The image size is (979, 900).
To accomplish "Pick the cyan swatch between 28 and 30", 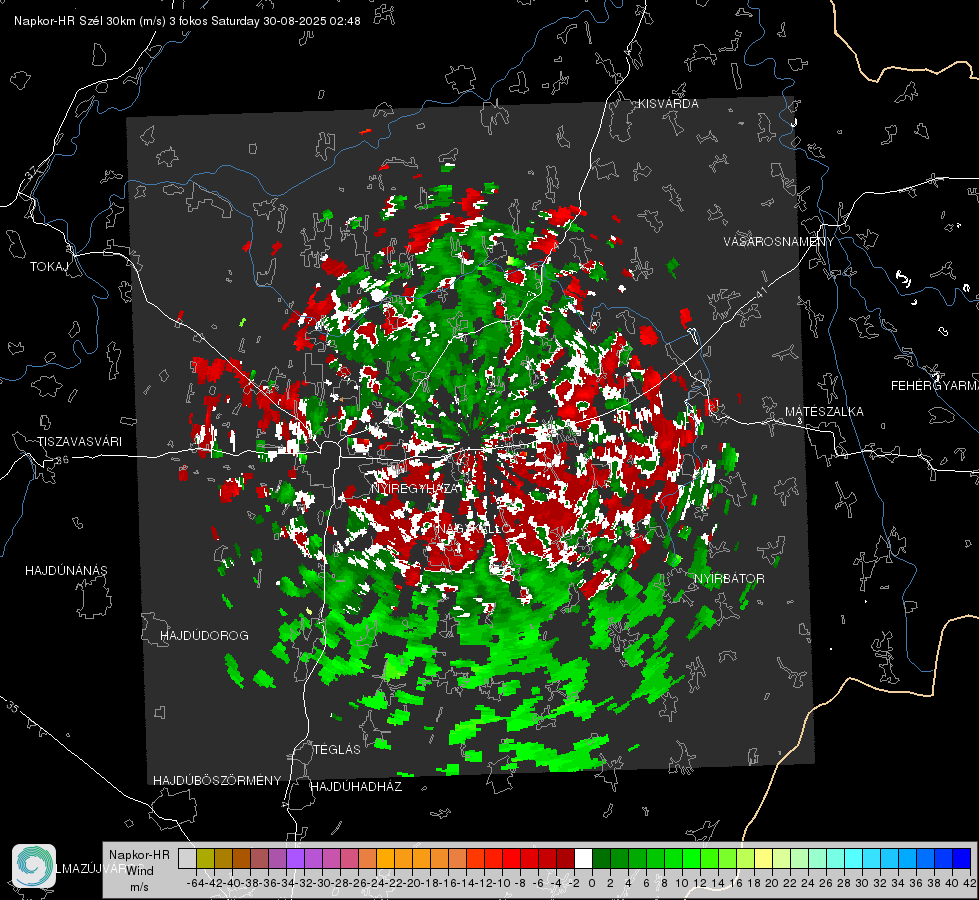I will coord(854,858).
